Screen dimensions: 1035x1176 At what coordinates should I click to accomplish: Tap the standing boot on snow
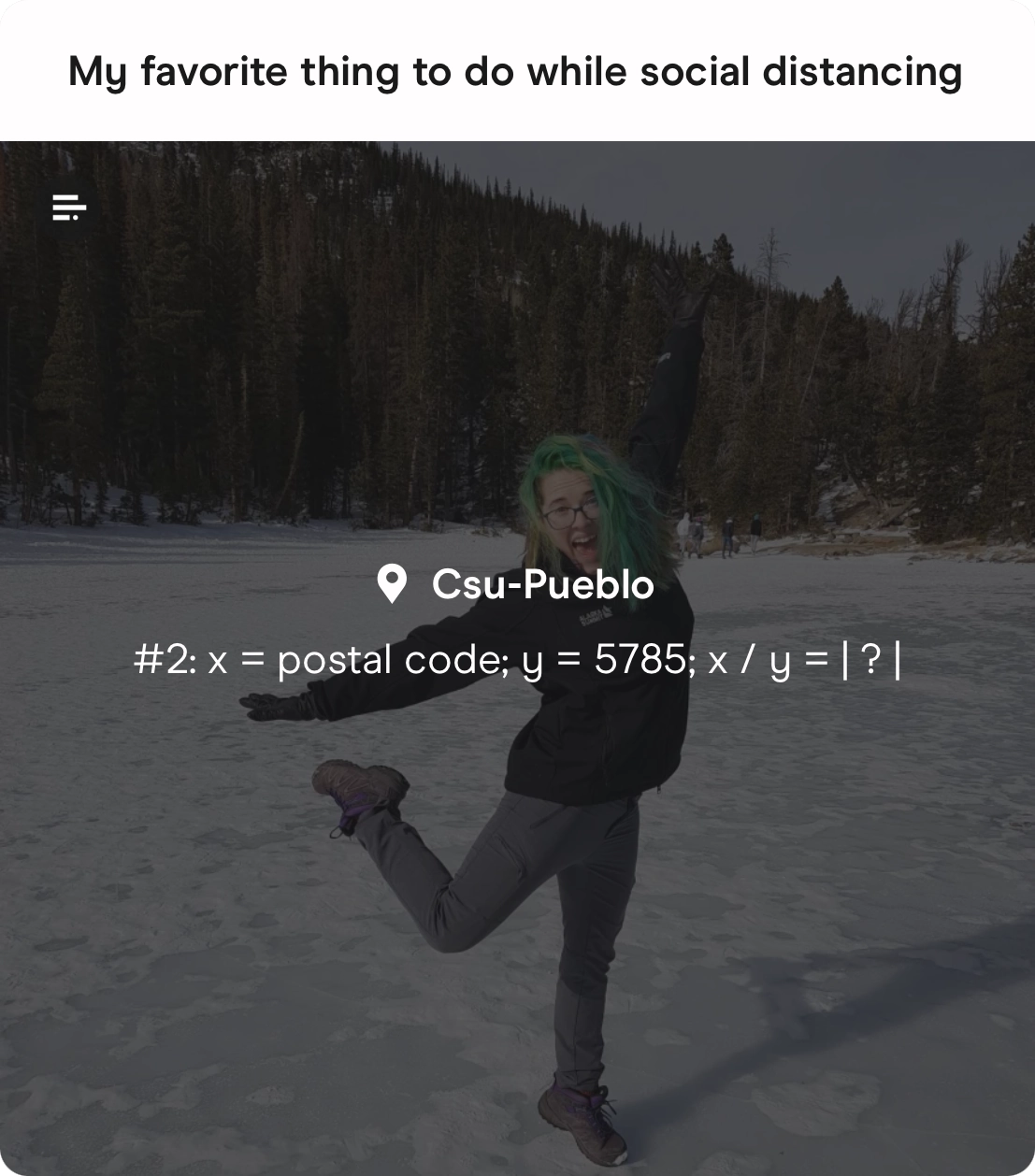583,1122
